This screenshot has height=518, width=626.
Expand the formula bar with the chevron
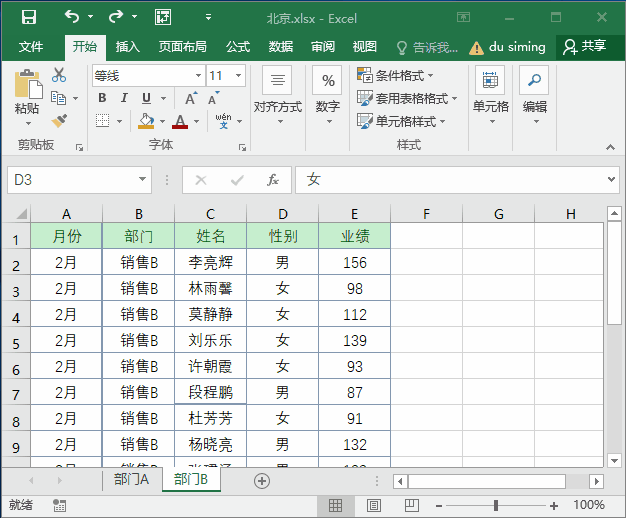click(x=611, y=179)
